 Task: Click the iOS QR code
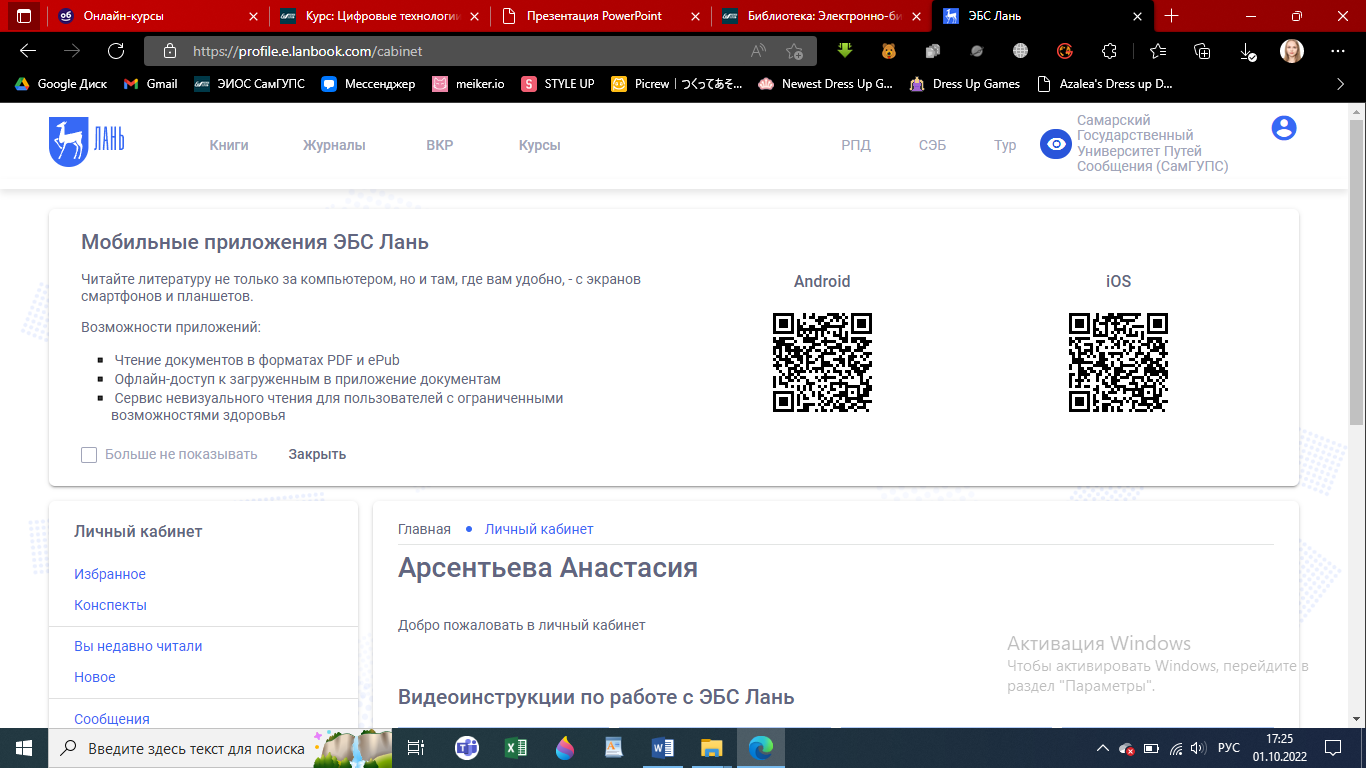1118,362
